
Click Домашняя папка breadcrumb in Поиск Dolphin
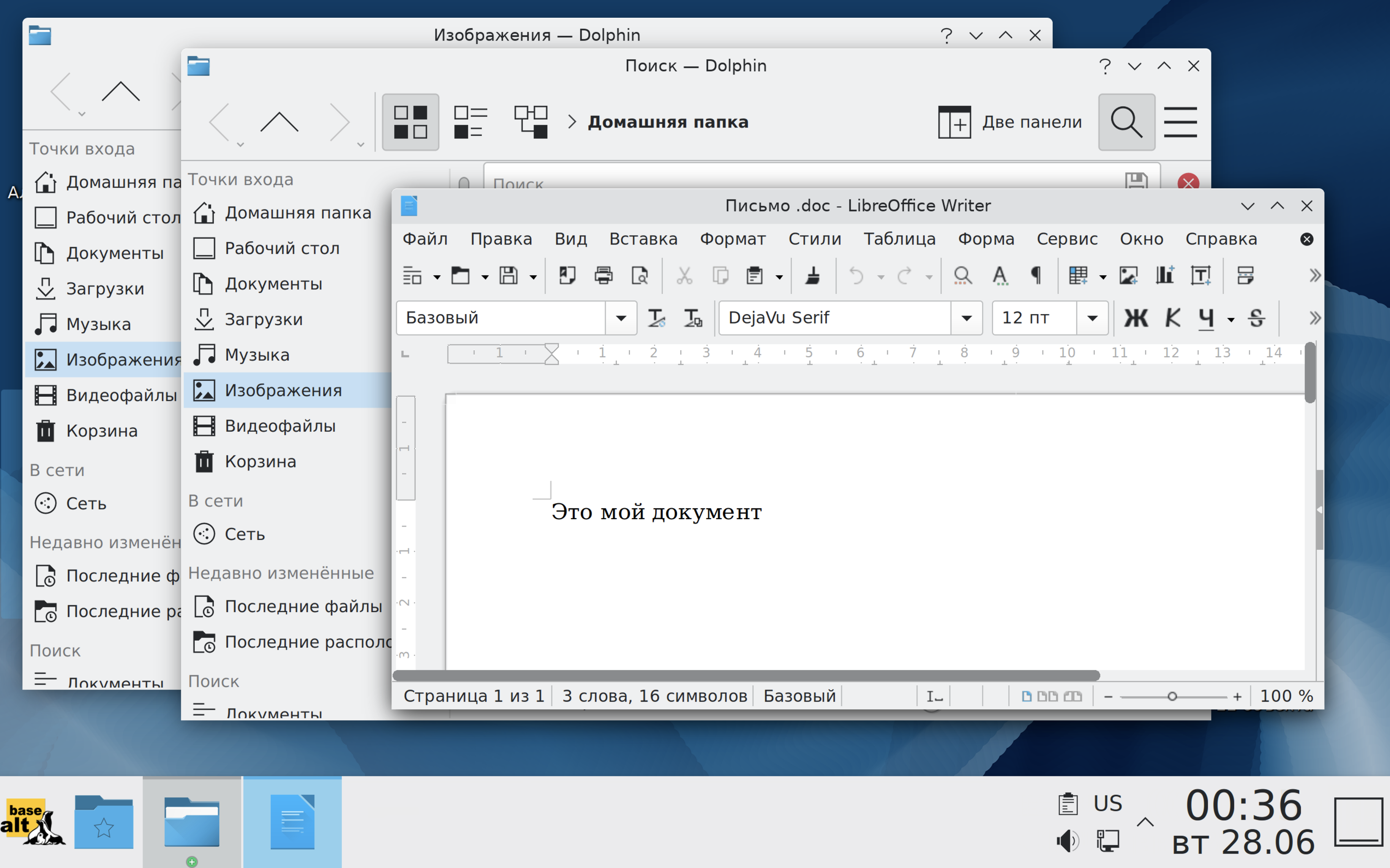[x=668, y=122]
